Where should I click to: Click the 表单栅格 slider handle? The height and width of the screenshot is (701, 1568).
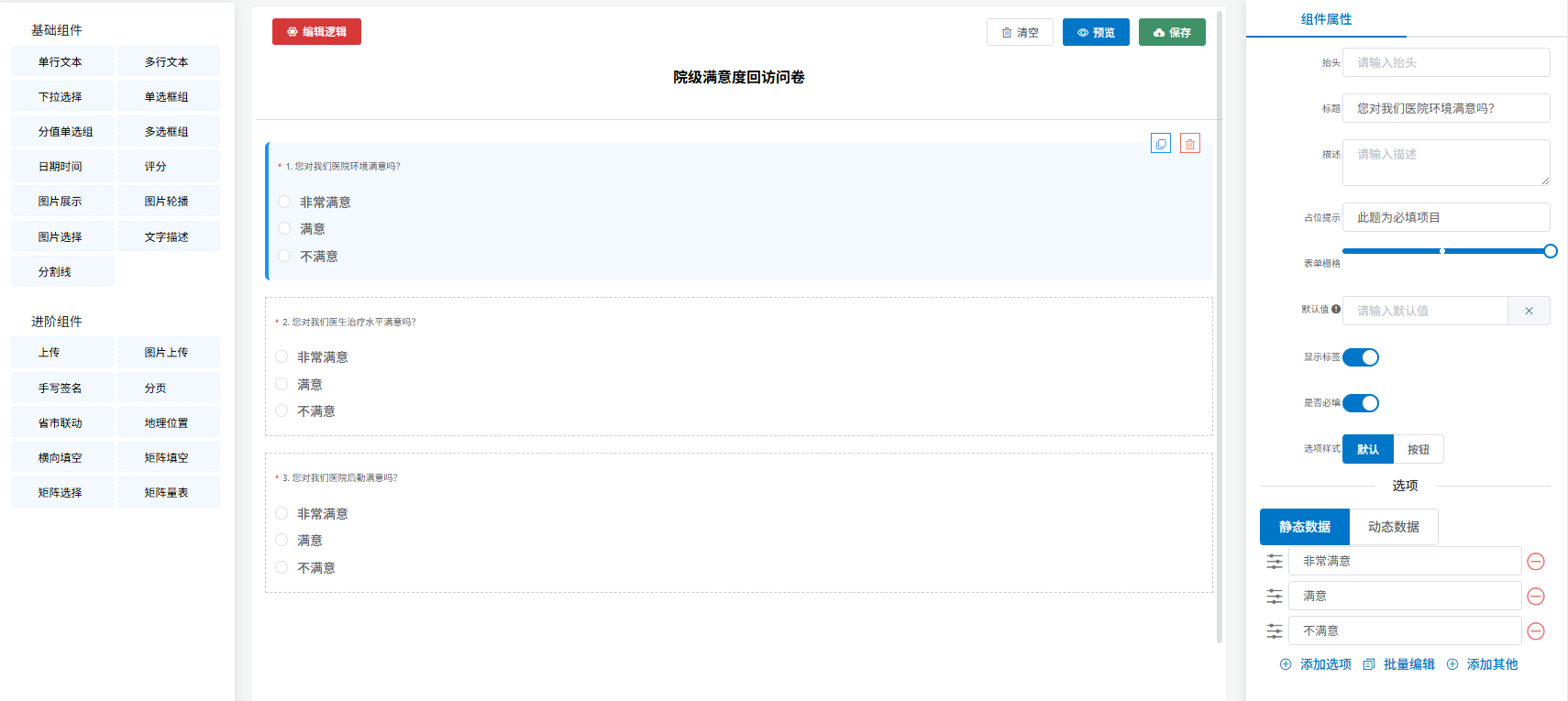pos(1550,251)
